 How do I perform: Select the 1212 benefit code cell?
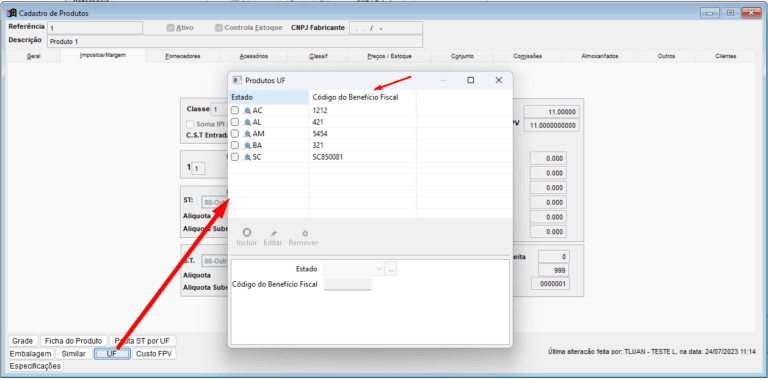click(x=362, y=111)
